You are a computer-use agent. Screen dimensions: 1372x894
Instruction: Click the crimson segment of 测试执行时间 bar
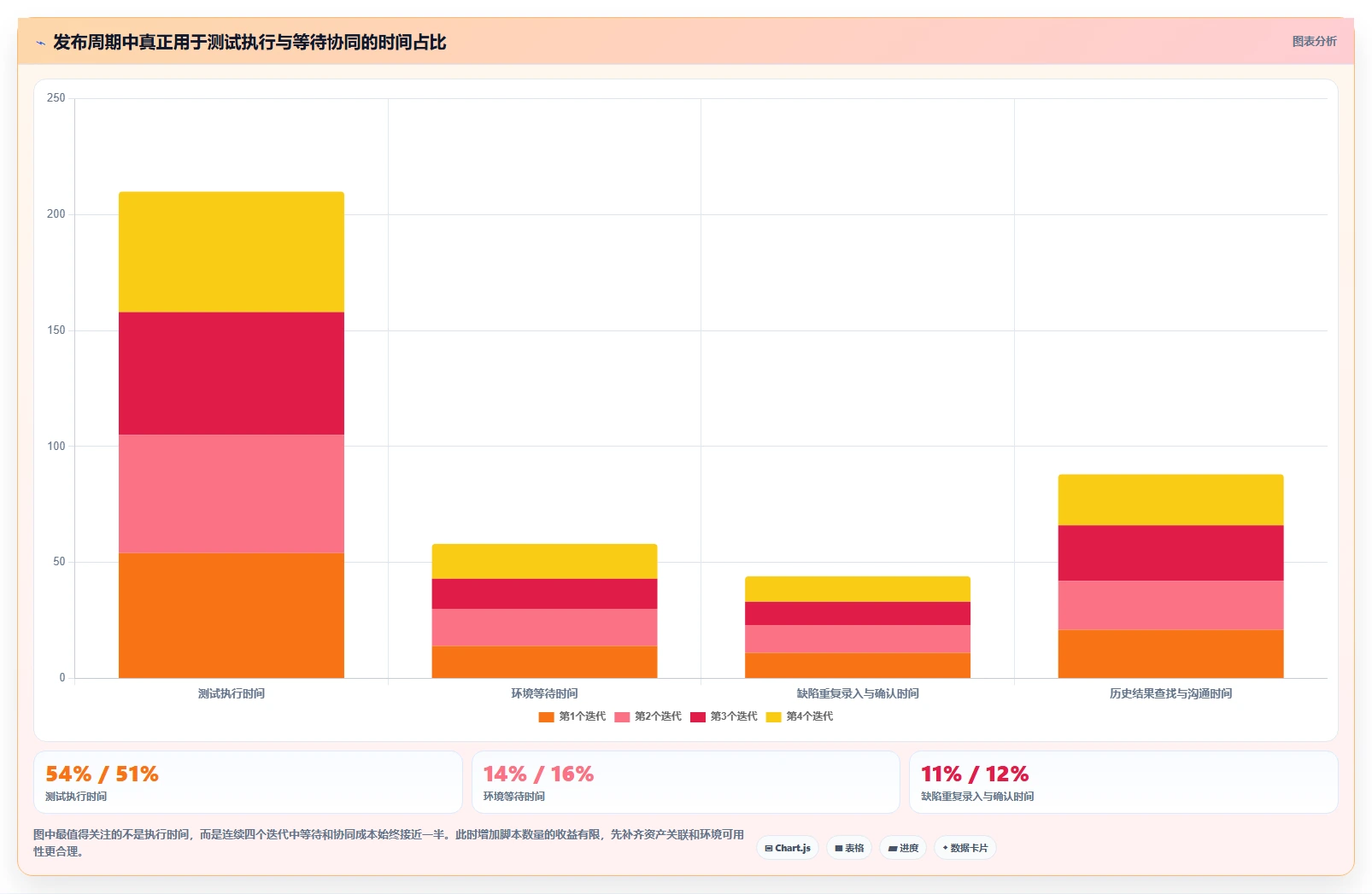[x=232, y=374]
